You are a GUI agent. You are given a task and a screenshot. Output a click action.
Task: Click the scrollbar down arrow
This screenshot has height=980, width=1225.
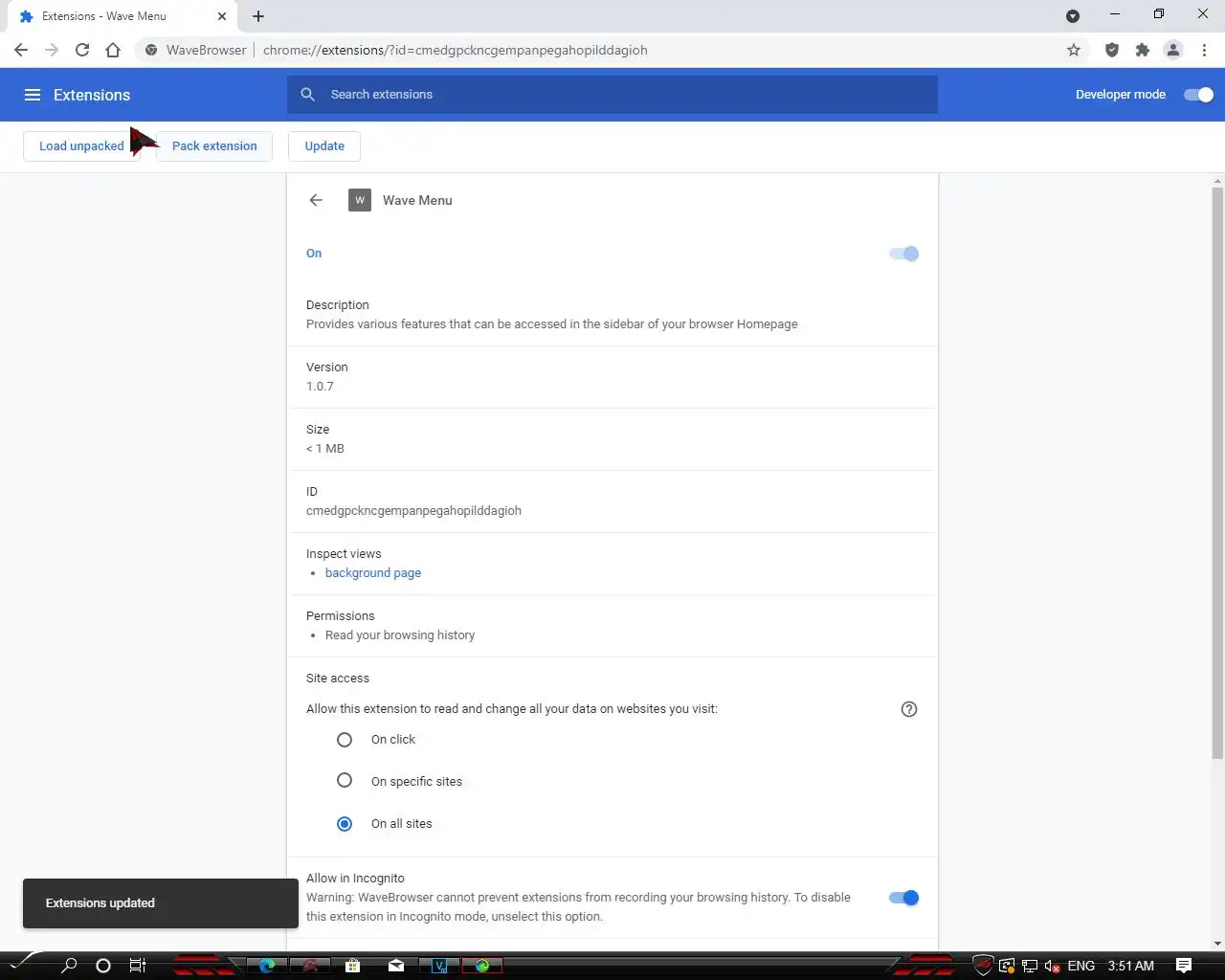click(1217, 944)
